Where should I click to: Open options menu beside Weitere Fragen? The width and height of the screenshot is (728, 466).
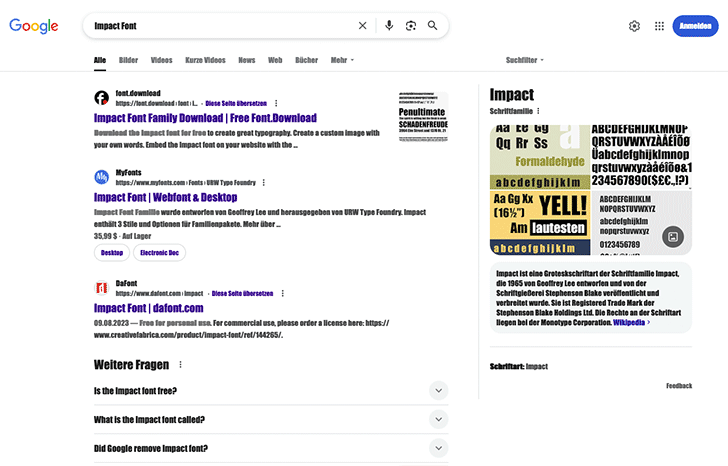[x=181, y=365]
